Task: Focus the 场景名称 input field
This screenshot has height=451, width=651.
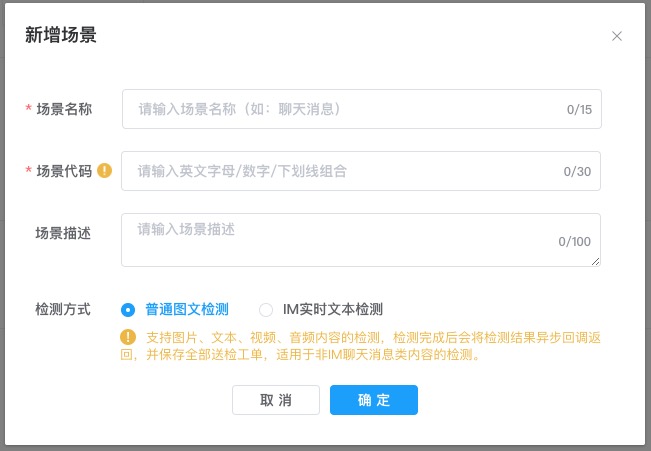Action: coord(362,109)
